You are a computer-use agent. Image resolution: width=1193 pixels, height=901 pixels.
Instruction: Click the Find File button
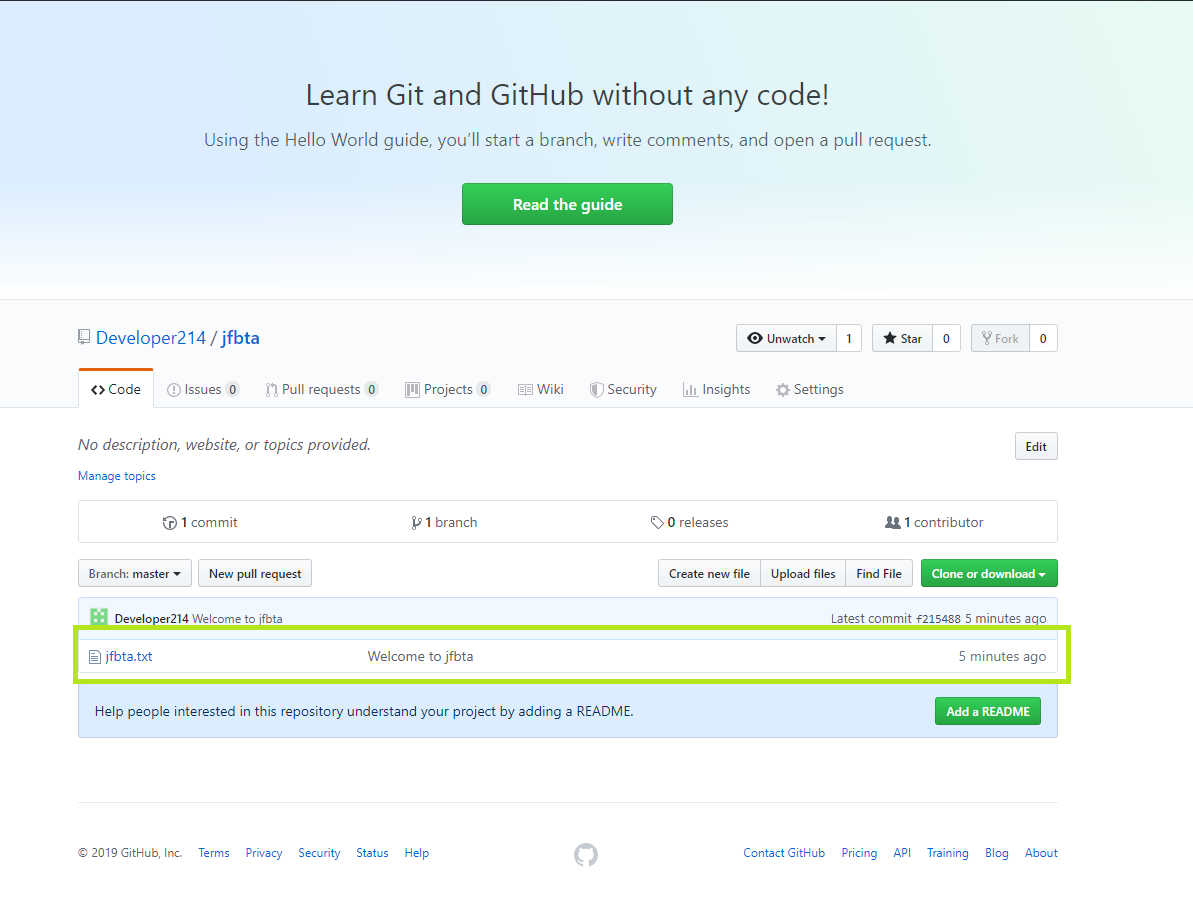(879, 574)
